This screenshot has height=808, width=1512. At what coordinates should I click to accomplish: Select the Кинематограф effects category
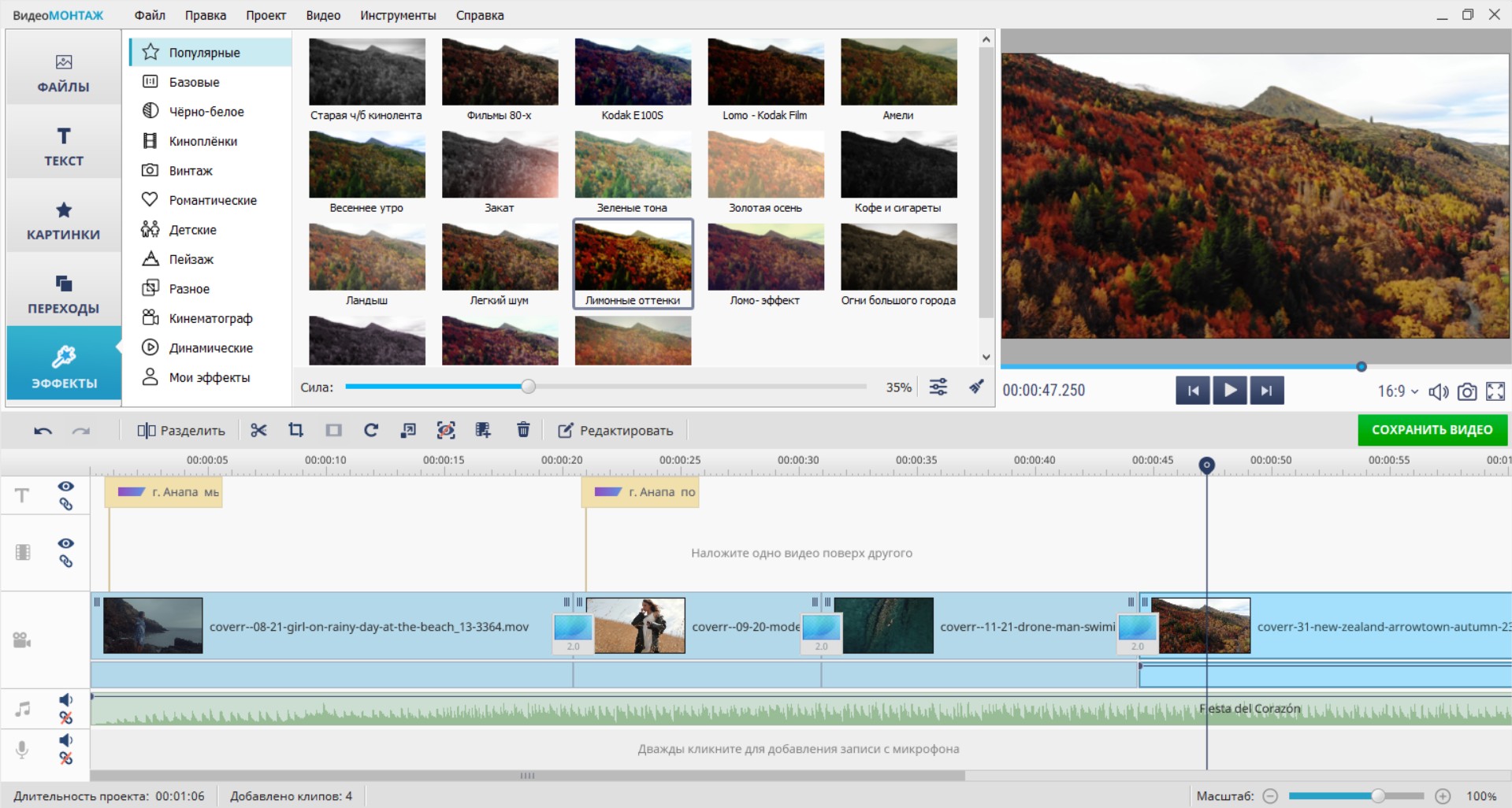pos(210,318)
